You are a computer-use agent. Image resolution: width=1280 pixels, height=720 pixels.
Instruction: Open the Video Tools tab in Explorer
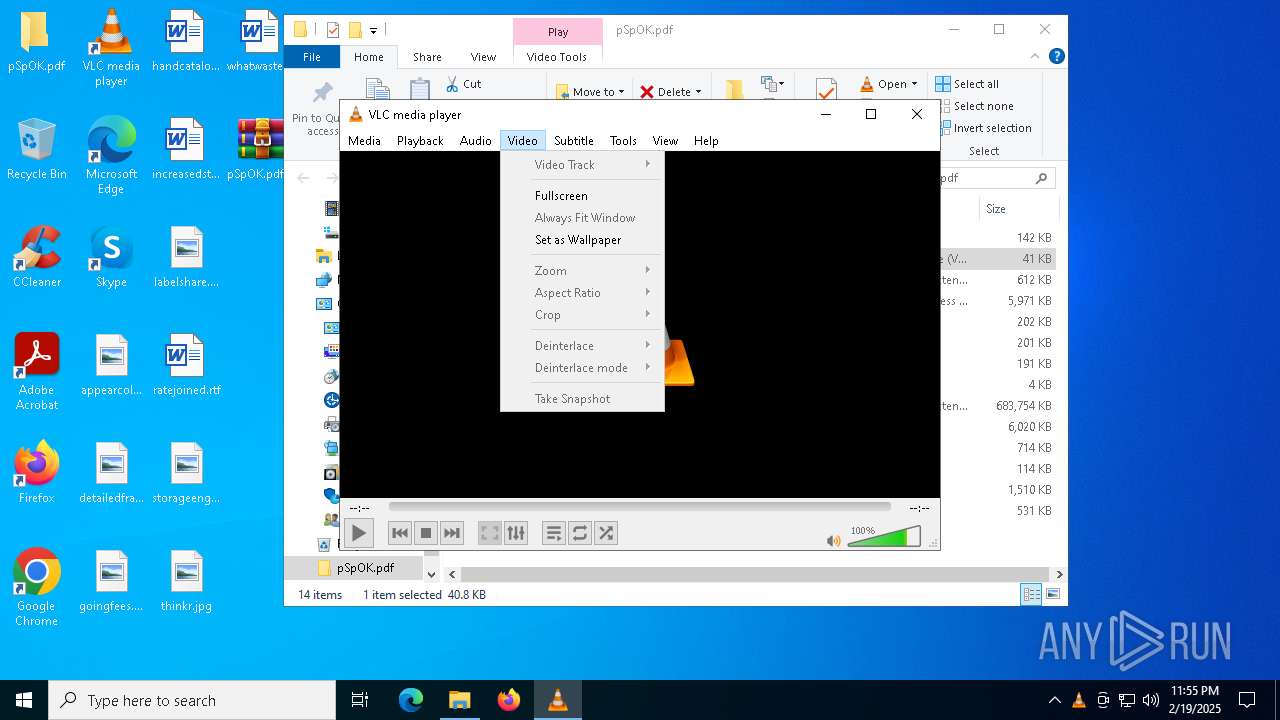557,57
